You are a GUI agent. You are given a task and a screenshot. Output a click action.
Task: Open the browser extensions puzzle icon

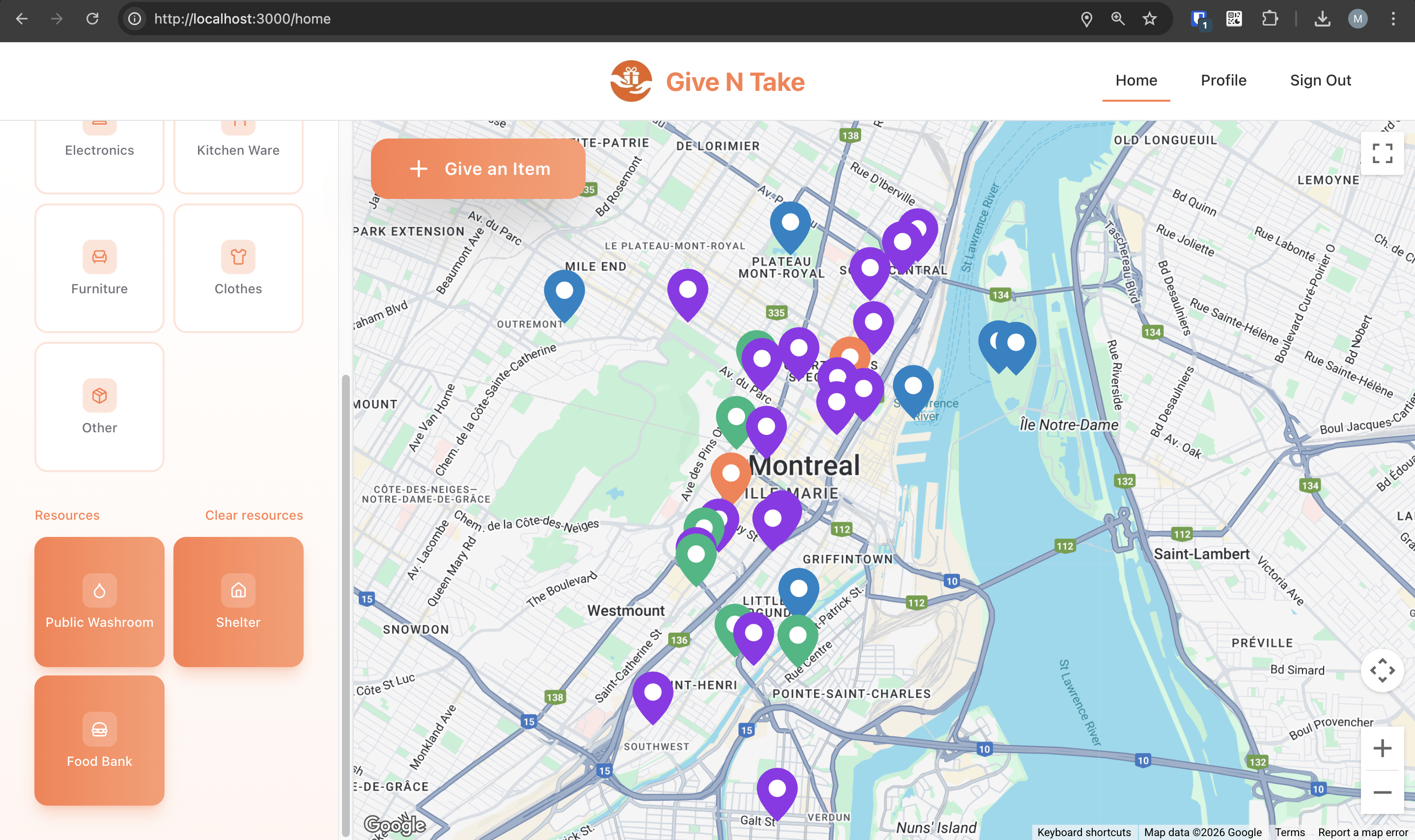click(x=1270, y=19)
